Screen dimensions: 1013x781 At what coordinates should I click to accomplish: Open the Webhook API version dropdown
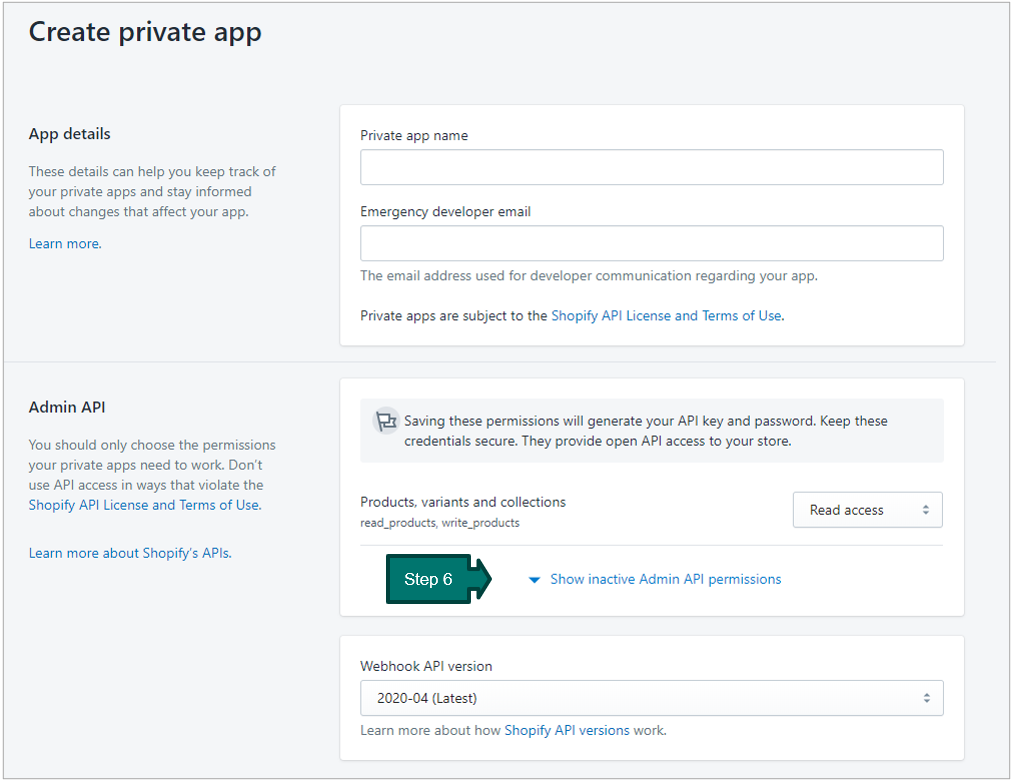[651, 698]
